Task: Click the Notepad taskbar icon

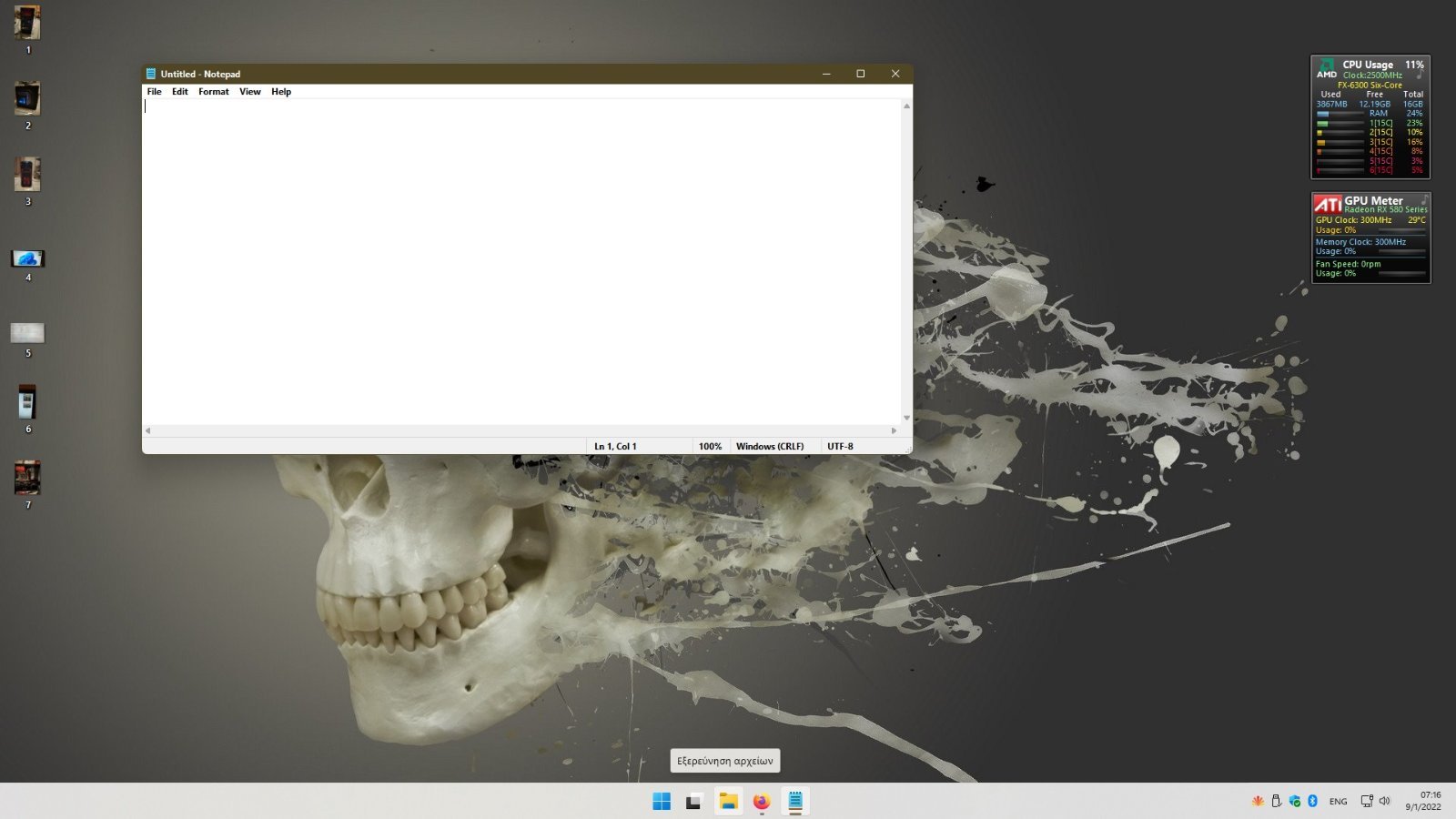Action: tap(795, 801)
